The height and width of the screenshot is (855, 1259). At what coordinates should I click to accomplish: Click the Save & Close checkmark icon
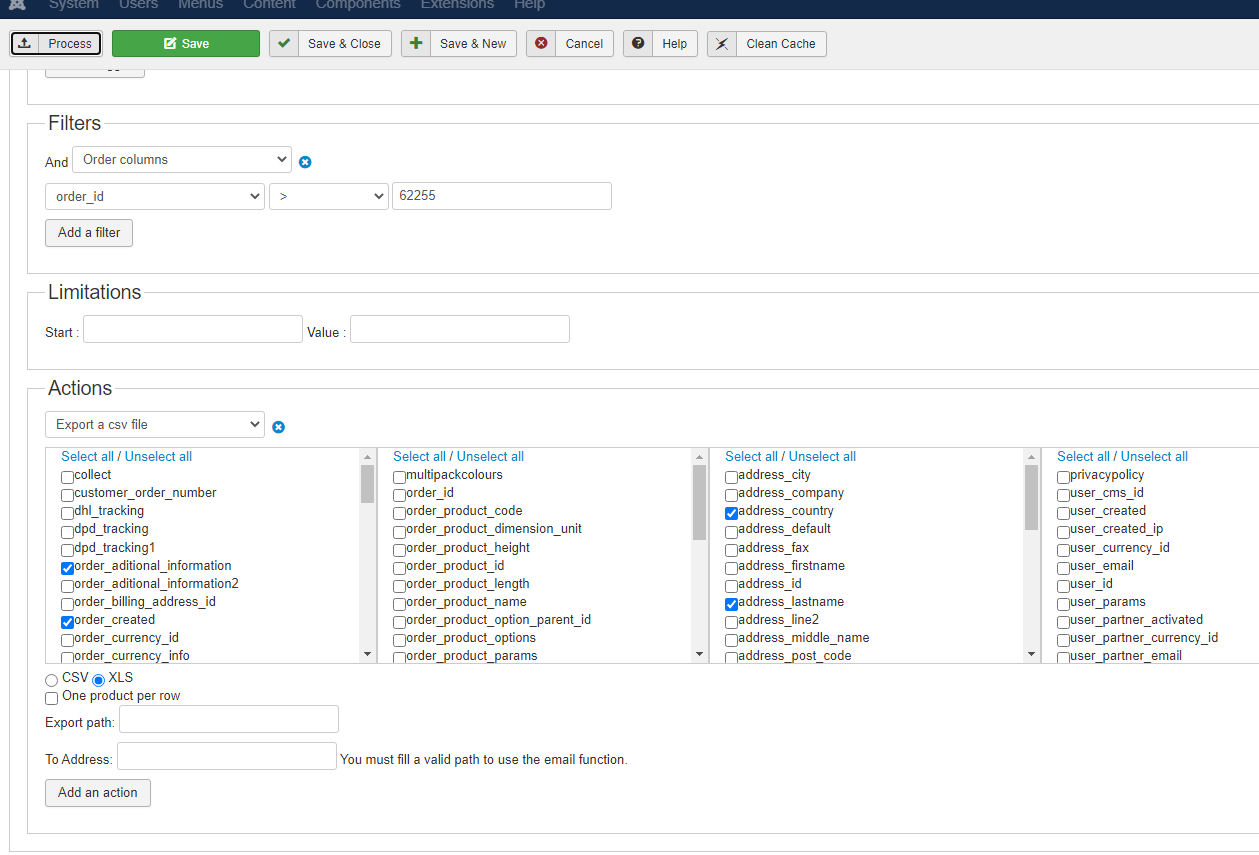point(284,43)
